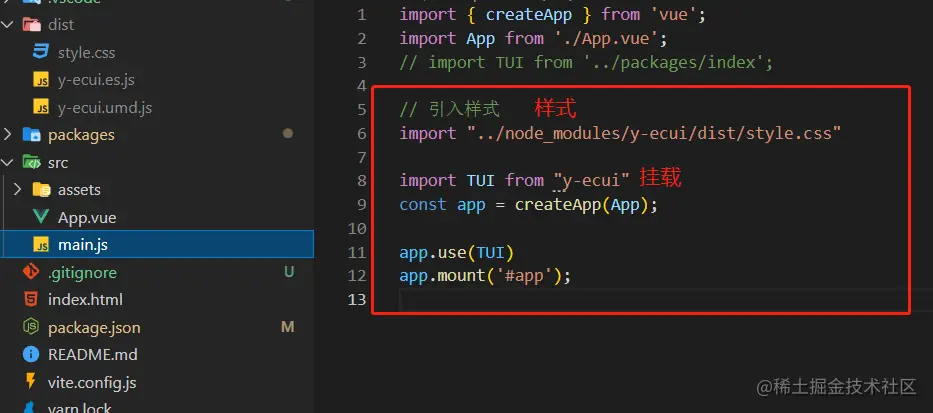This screenshot has height=413, width=933.
Task: Click the "y-ecui" import string
Action: point(592,180)
